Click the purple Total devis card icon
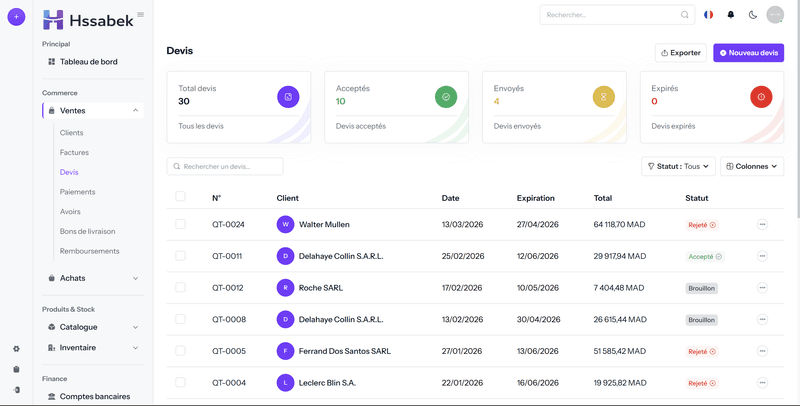The height and width of the screenshot is (406, 800). (288, 97)
